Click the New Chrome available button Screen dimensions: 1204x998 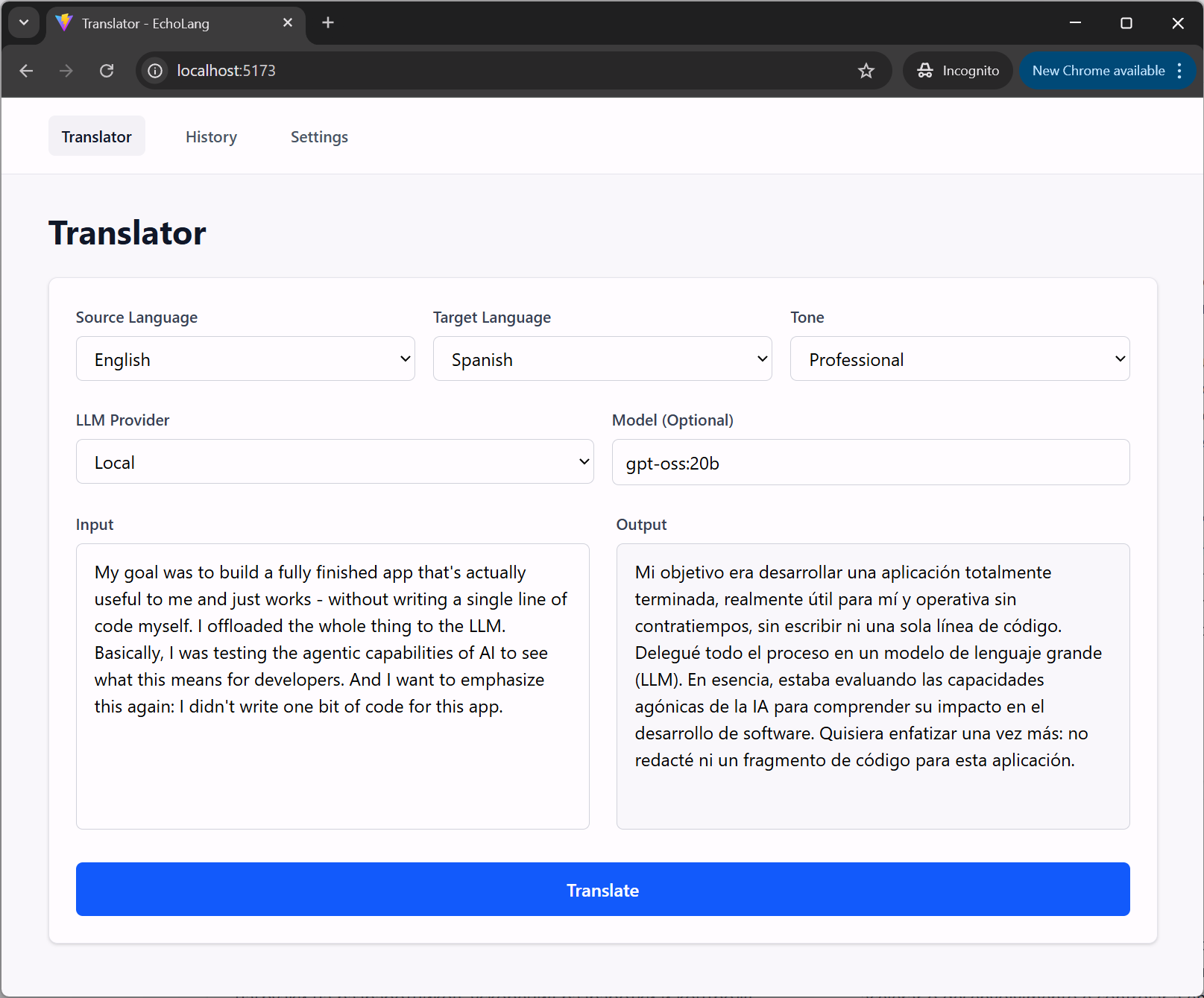pos(1097,71)
